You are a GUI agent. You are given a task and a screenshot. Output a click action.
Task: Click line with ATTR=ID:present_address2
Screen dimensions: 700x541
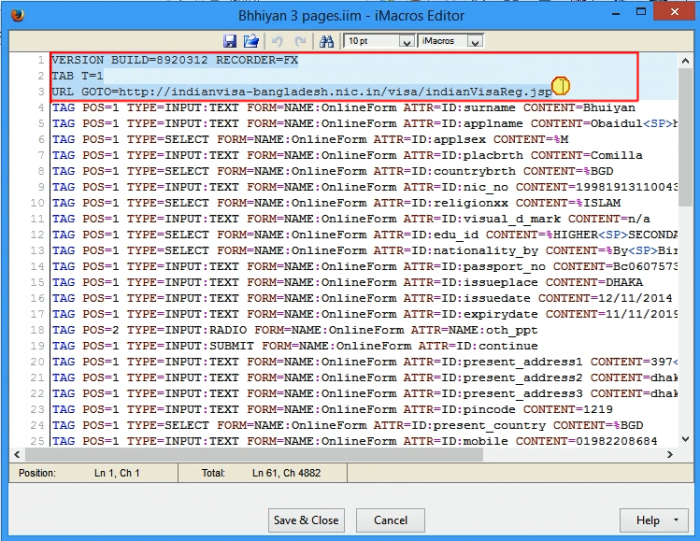(x=364, y=378)
